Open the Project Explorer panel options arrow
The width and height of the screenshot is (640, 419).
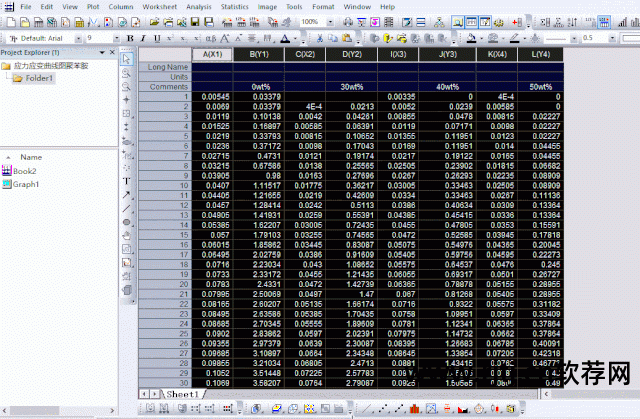pyautogui.click(x=102, y=53)
